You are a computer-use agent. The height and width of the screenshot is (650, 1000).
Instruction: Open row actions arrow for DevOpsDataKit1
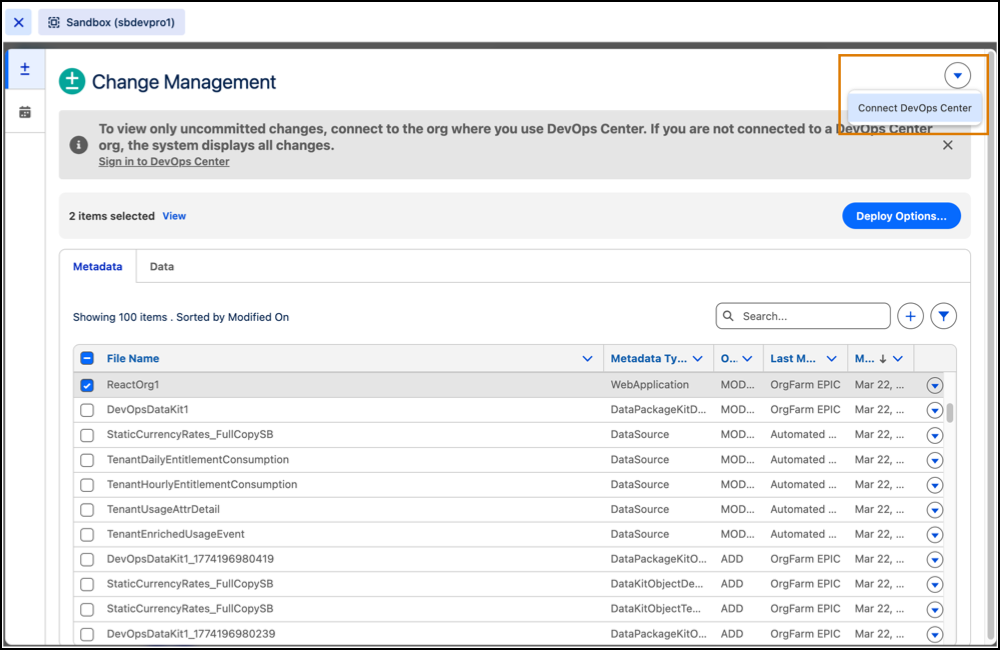point(934,410)
